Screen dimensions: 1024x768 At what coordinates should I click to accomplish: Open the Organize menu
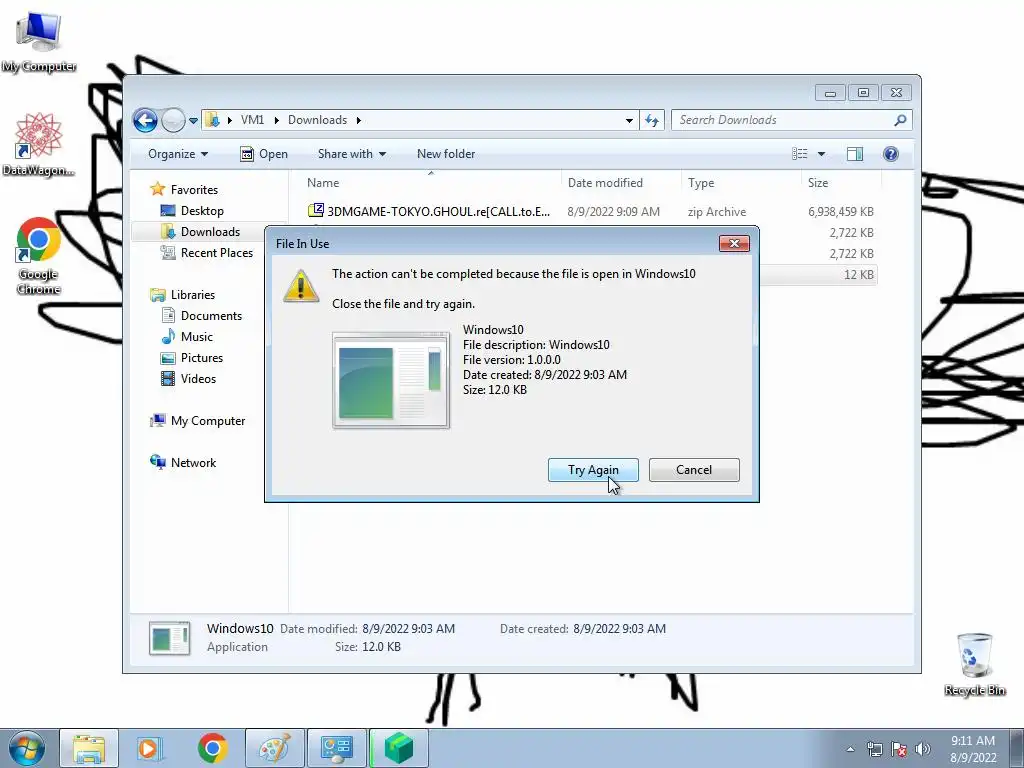pos(178,154)
